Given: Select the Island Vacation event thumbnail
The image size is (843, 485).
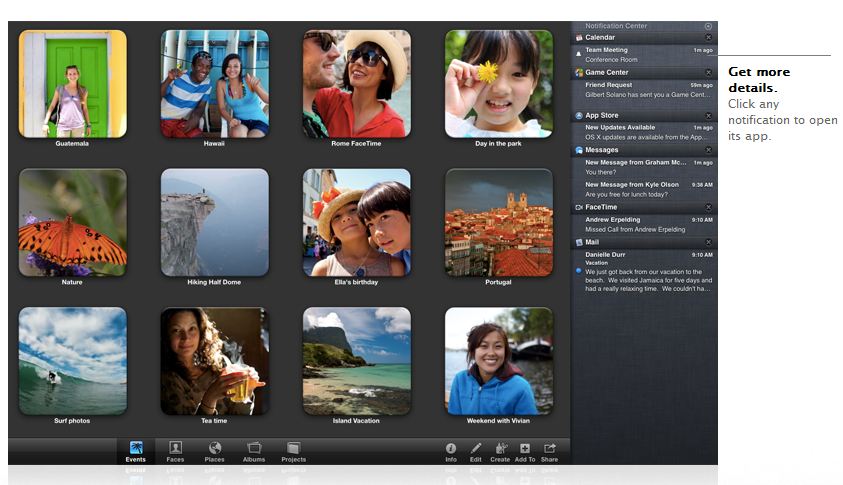Looking at the screenshot, I should click(x=356, y=361).
